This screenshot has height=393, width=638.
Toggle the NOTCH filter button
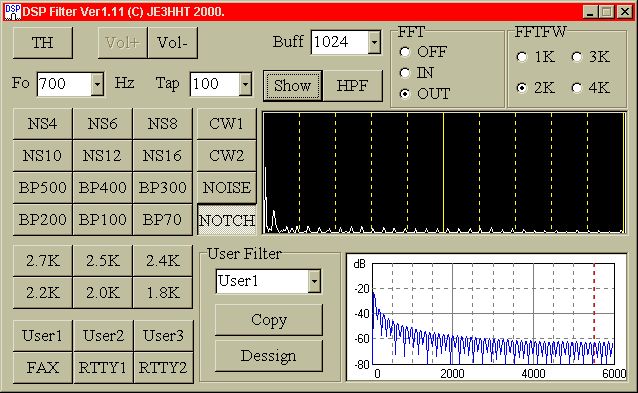(x=227, y=220)
